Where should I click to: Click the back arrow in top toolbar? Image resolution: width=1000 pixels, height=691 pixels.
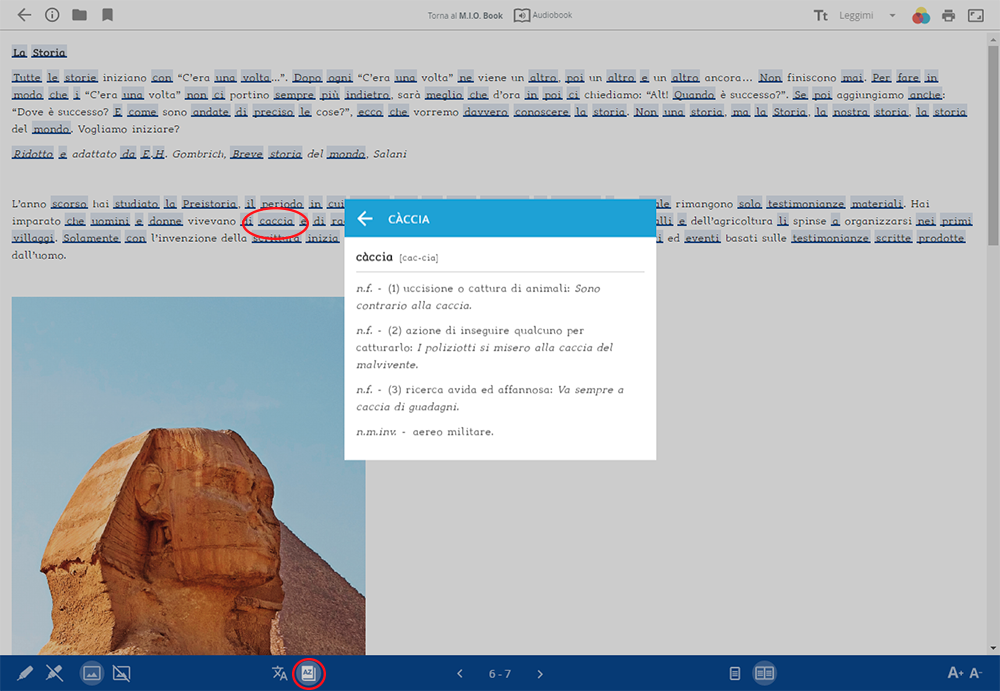[x=24, y=15]
